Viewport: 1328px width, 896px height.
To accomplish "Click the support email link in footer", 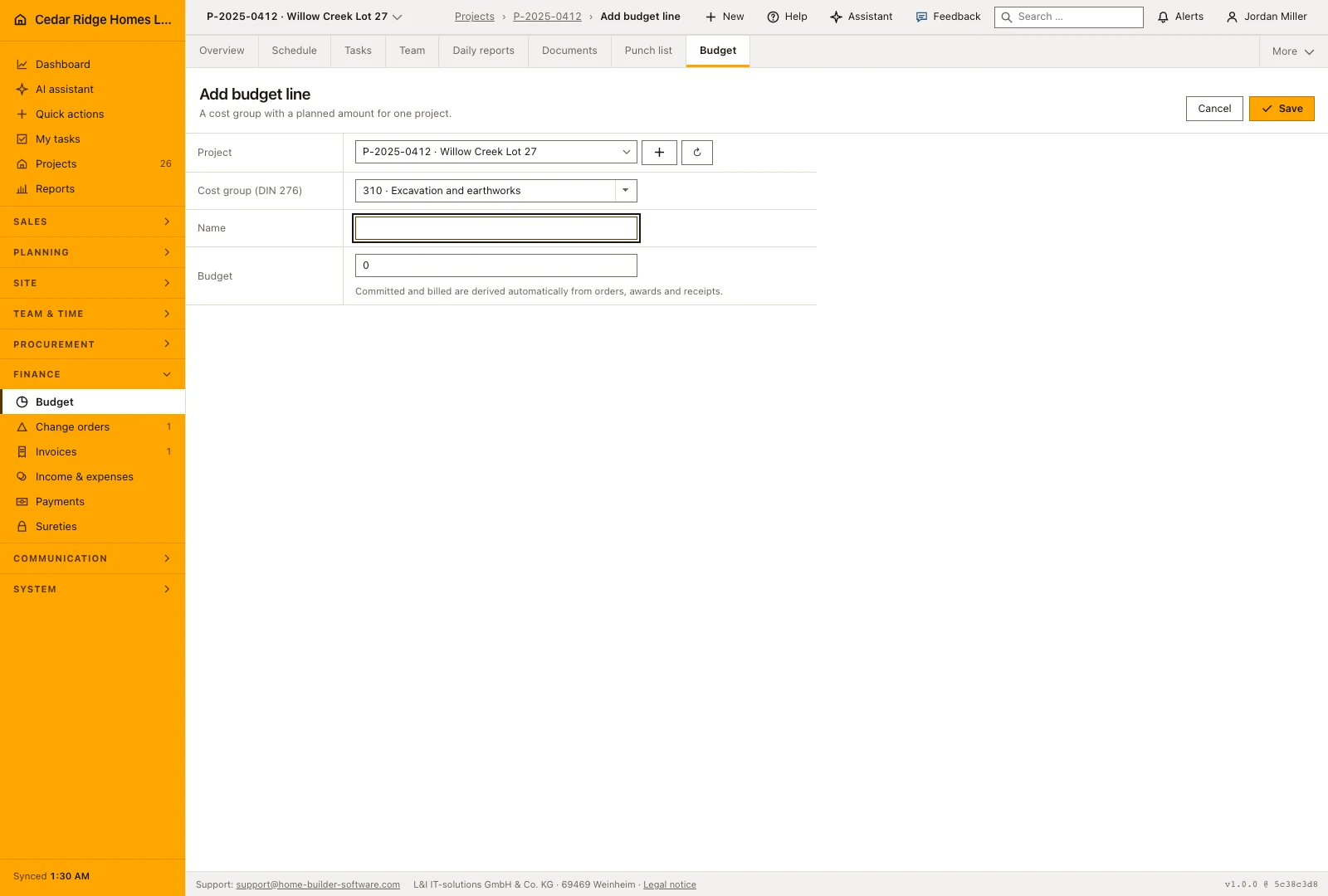I will [x=318, y=884].
